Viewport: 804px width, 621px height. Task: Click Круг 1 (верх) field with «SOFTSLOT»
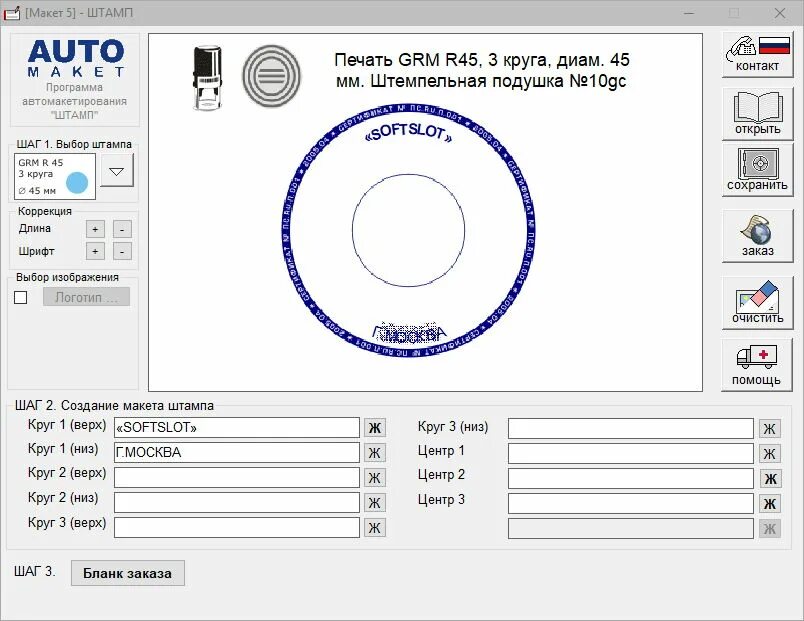point(236,428)
